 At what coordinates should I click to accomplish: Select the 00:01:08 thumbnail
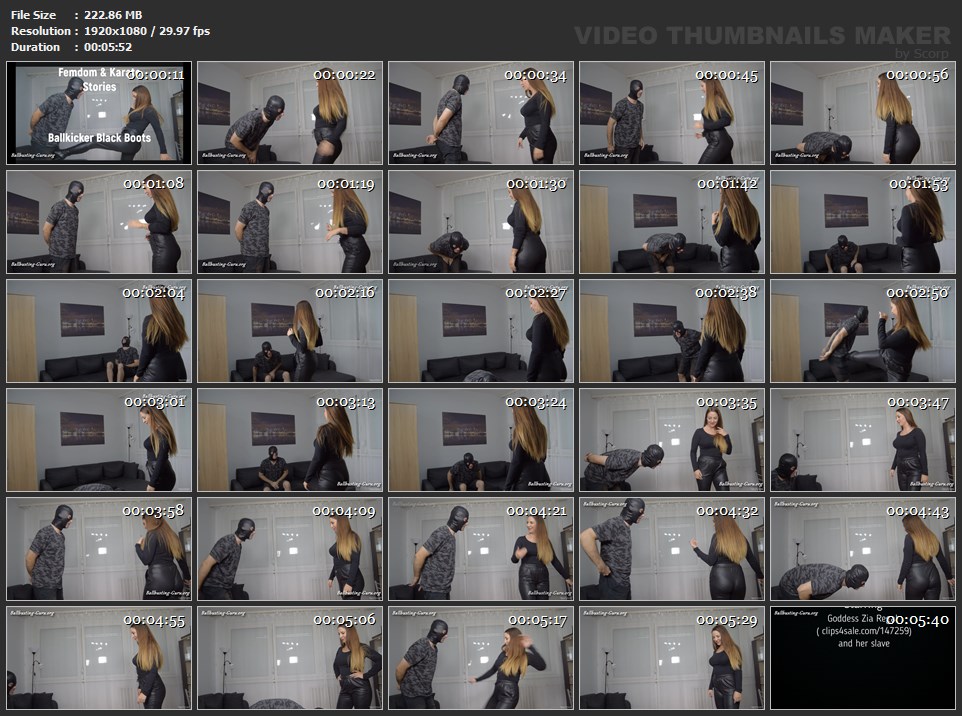pyautogui.click(x=99, y=222)
